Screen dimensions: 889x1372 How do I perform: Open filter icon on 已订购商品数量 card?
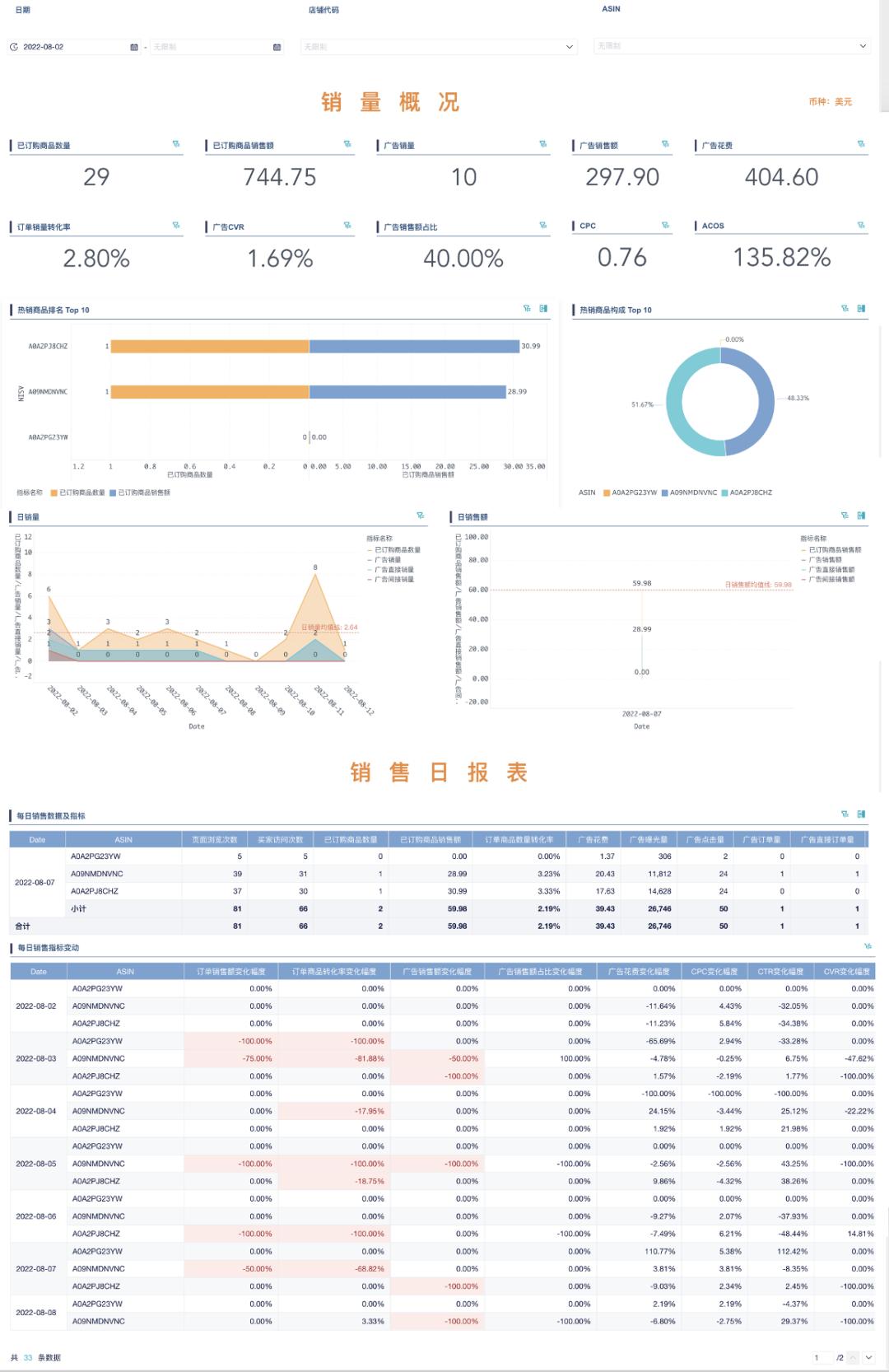(x=175, y=144)
